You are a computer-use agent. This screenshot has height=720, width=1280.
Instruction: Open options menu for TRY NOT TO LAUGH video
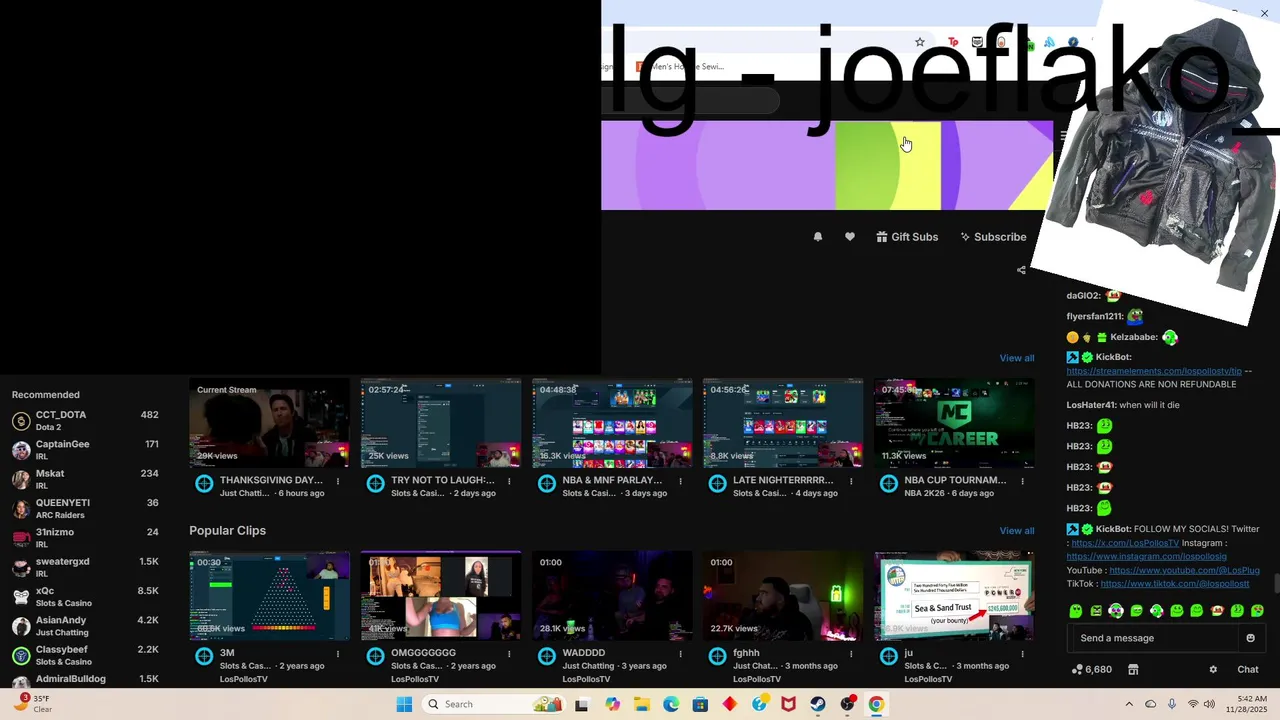pyautogui.click(x=509, y=481)
